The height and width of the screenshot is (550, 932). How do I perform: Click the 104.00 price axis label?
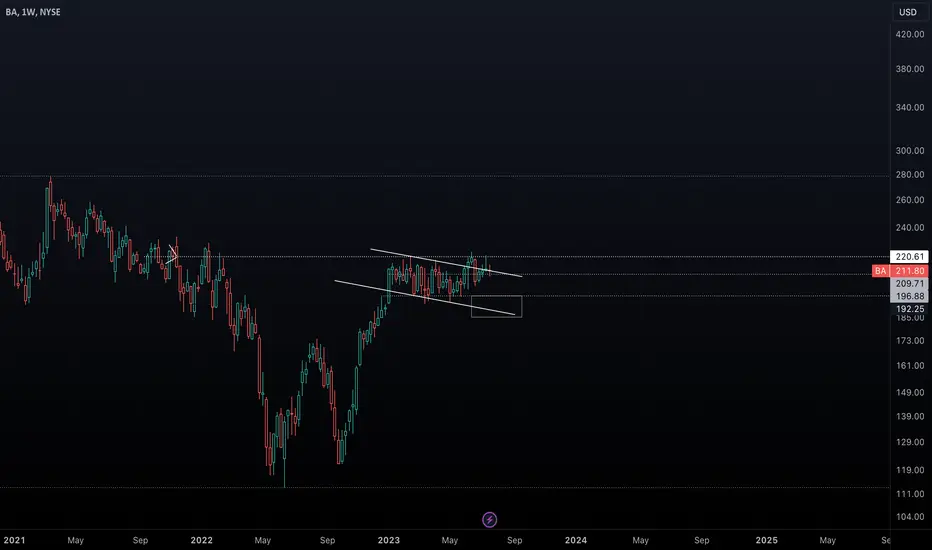pos(910,517)
